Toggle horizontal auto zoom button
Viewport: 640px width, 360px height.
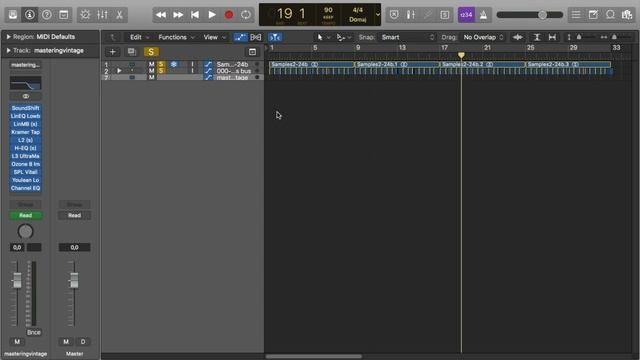[x=552, y=37]
